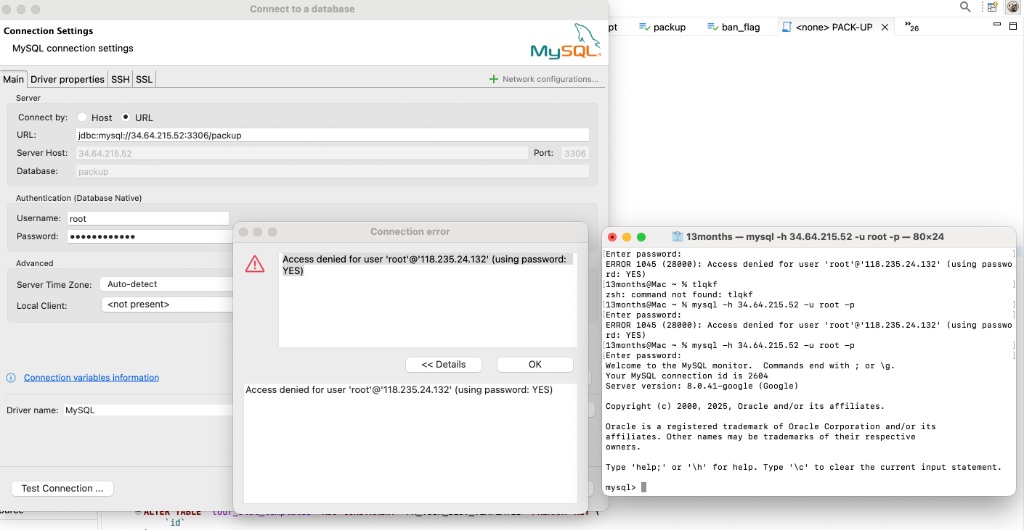Viewport: 1024px width, 530px height.
Task: Open Server Time Zone dropdown
Action: tap(167, 284)
